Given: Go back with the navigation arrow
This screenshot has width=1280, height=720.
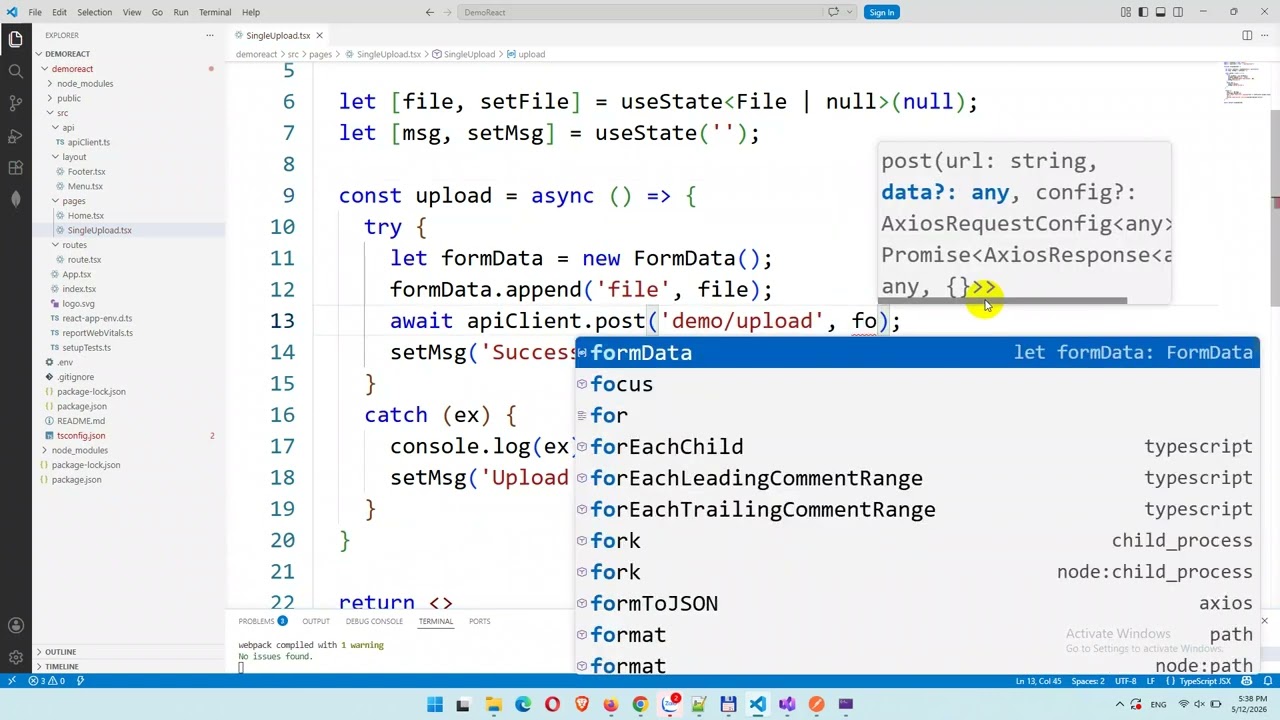Looking at the screenshot, I should [x=430, y=12].
